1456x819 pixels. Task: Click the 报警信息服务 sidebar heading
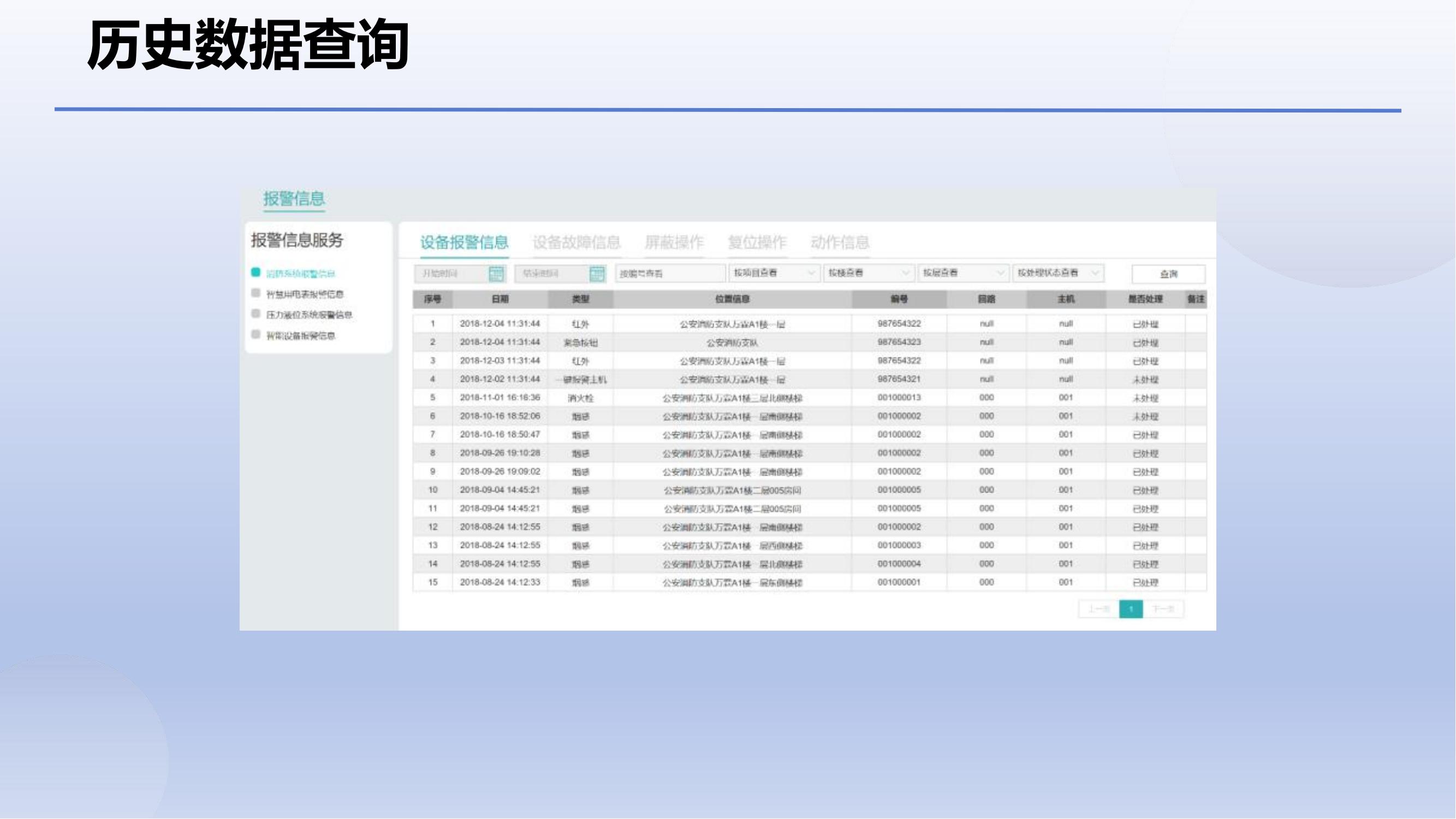point(298,240)
